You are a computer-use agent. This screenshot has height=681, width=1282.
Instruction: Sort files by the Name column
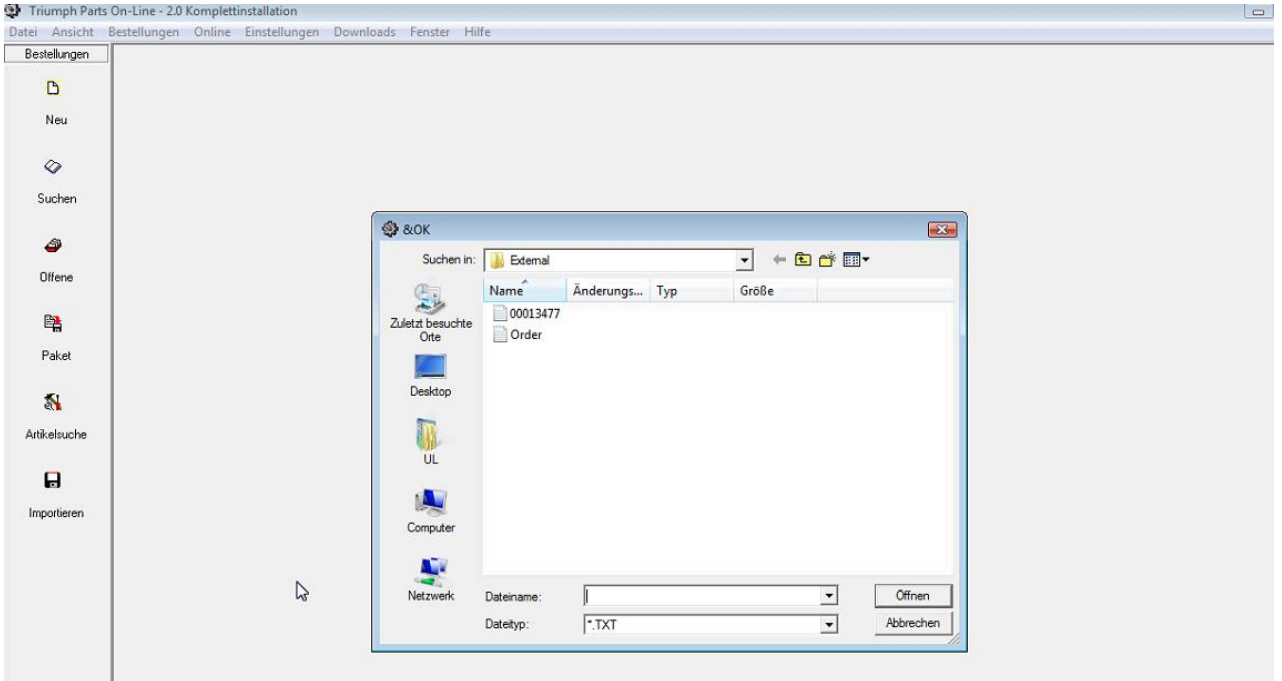pyautogui.click(x=525, y=291)
